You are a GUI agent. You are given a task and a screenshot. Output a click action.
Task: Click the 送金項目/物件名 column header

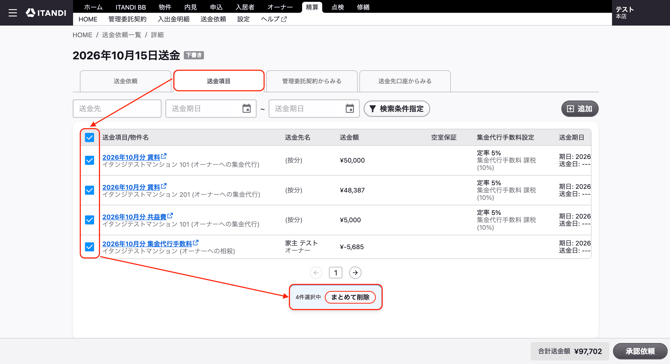[126, 138]
